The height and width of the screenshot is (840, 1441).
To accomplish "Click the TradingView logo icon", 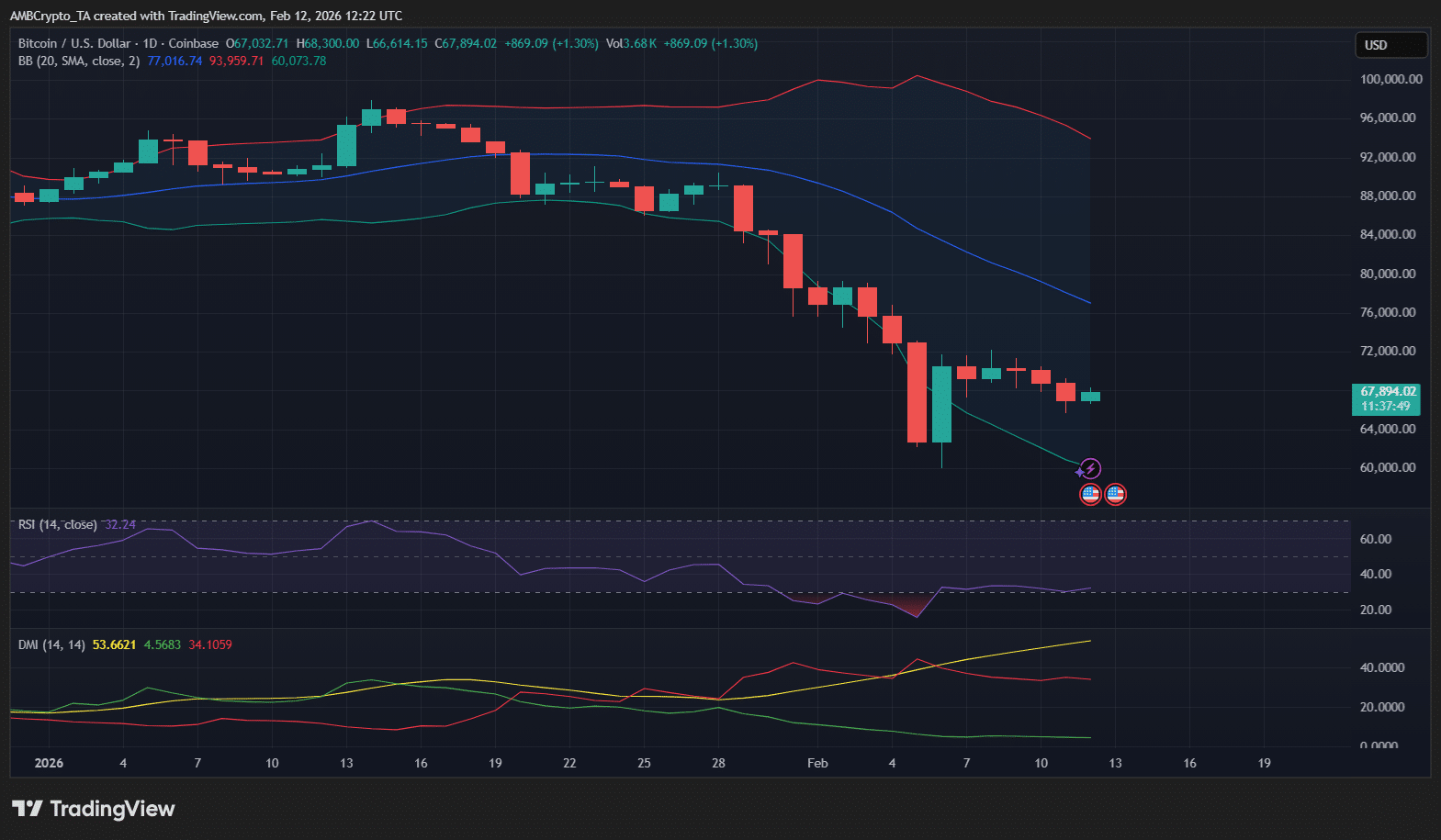I will click(x=27, y=809).
